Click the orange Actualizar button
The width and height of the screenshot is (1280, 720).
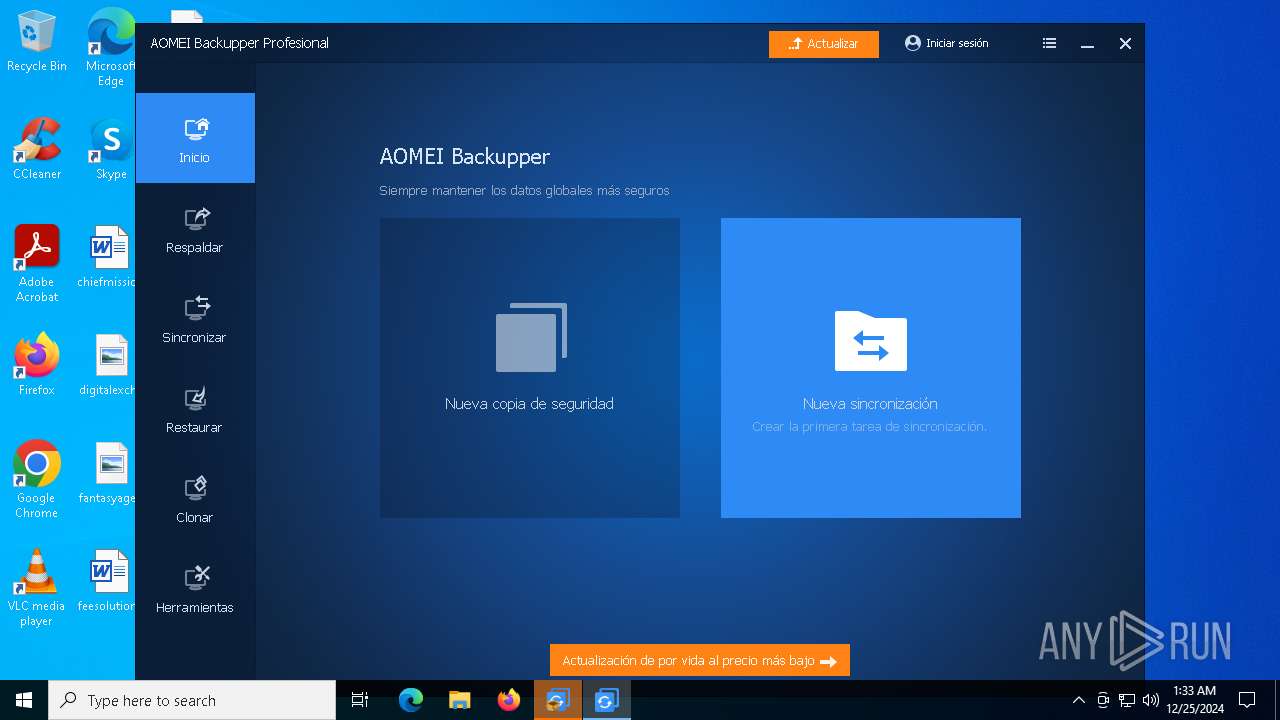point(824,44)
